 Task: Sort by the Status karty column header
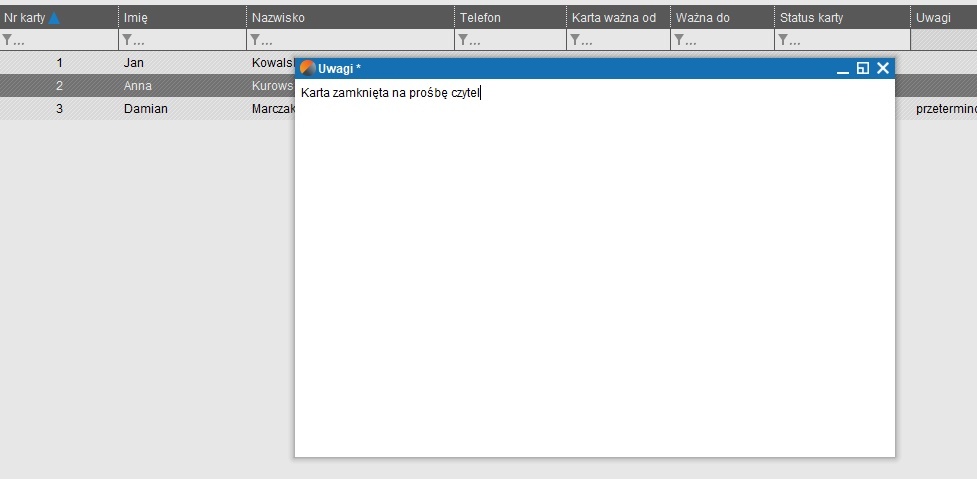coord(842,17)
